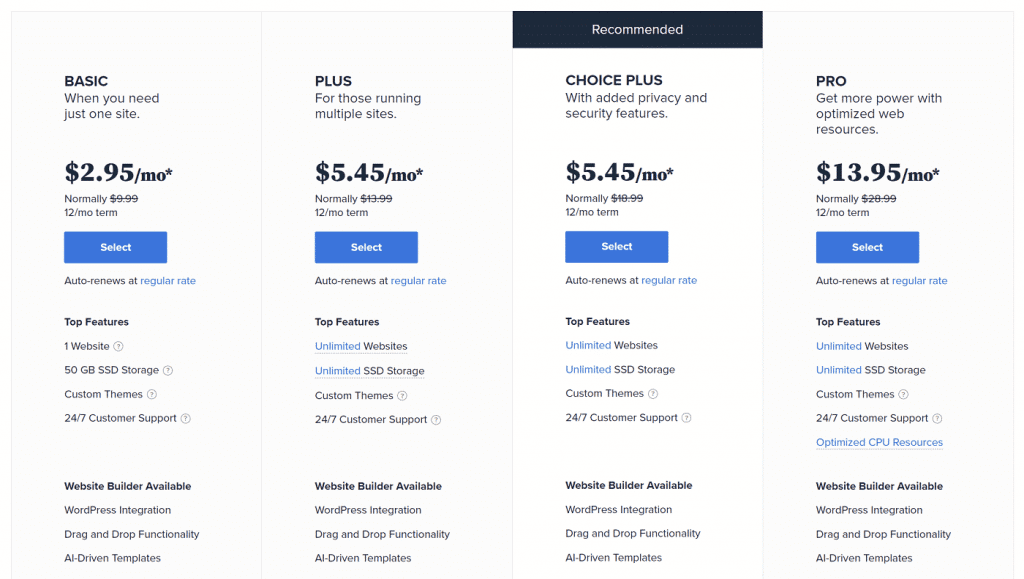Select the CHOICE PLUS plan heading
Viewport: 1024px width, 579px height.
tap(613, 79)
